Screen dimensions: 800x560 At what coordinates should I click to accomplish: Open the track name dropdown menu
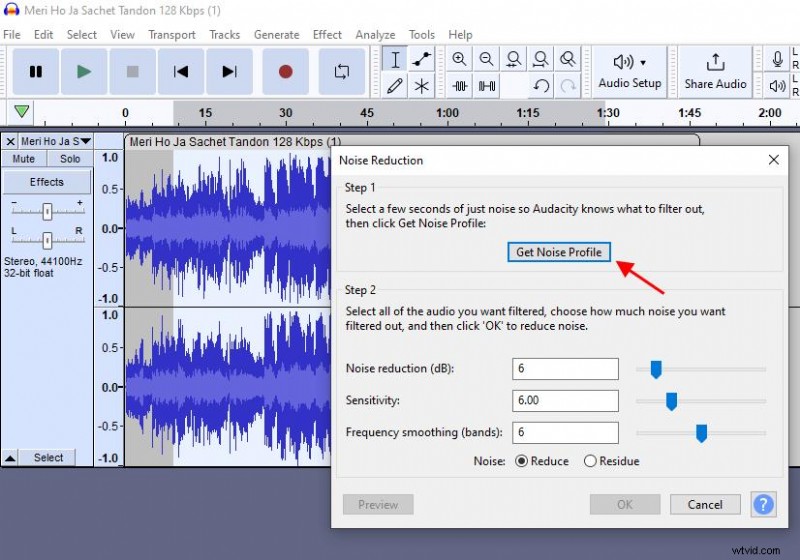(56, 141)
